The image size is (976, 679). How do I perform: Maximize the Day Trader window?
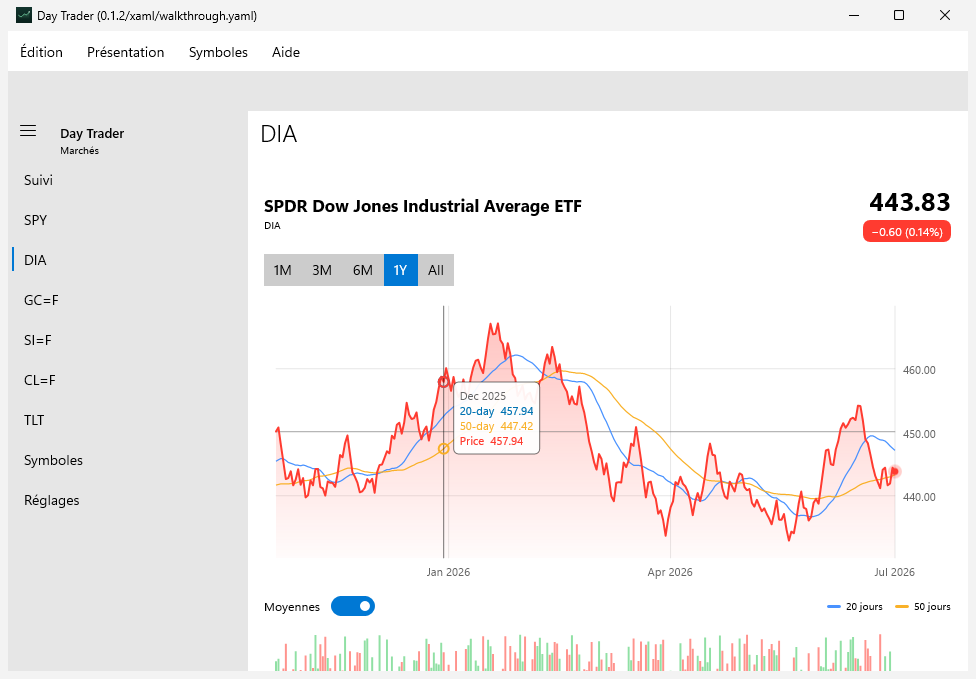pyautogui.click(x=899, y=15)
